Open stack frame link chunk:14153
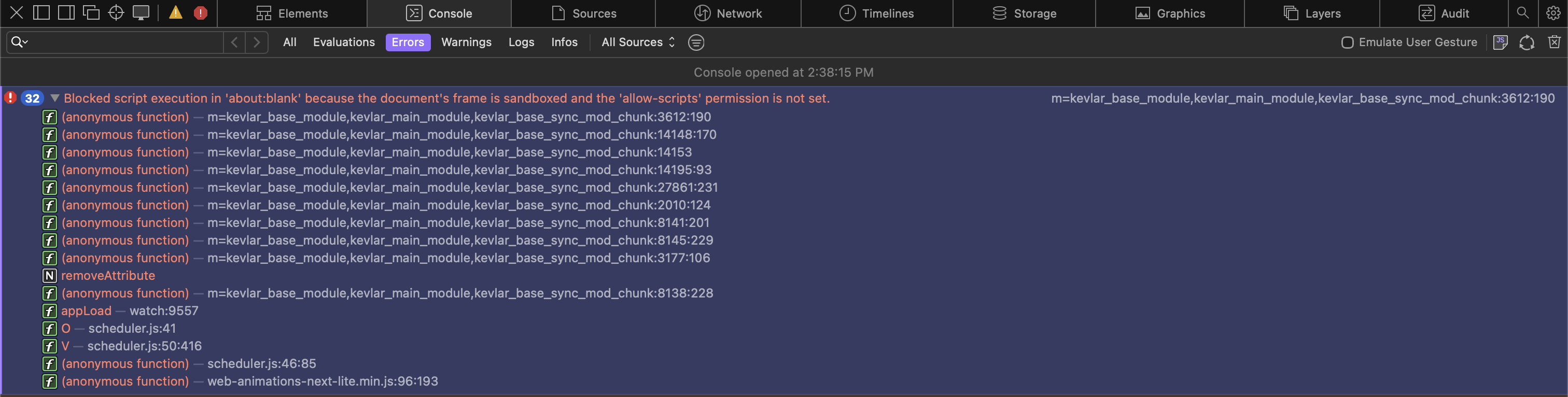Screen dimensions: 1568x397 pos(449,152)
